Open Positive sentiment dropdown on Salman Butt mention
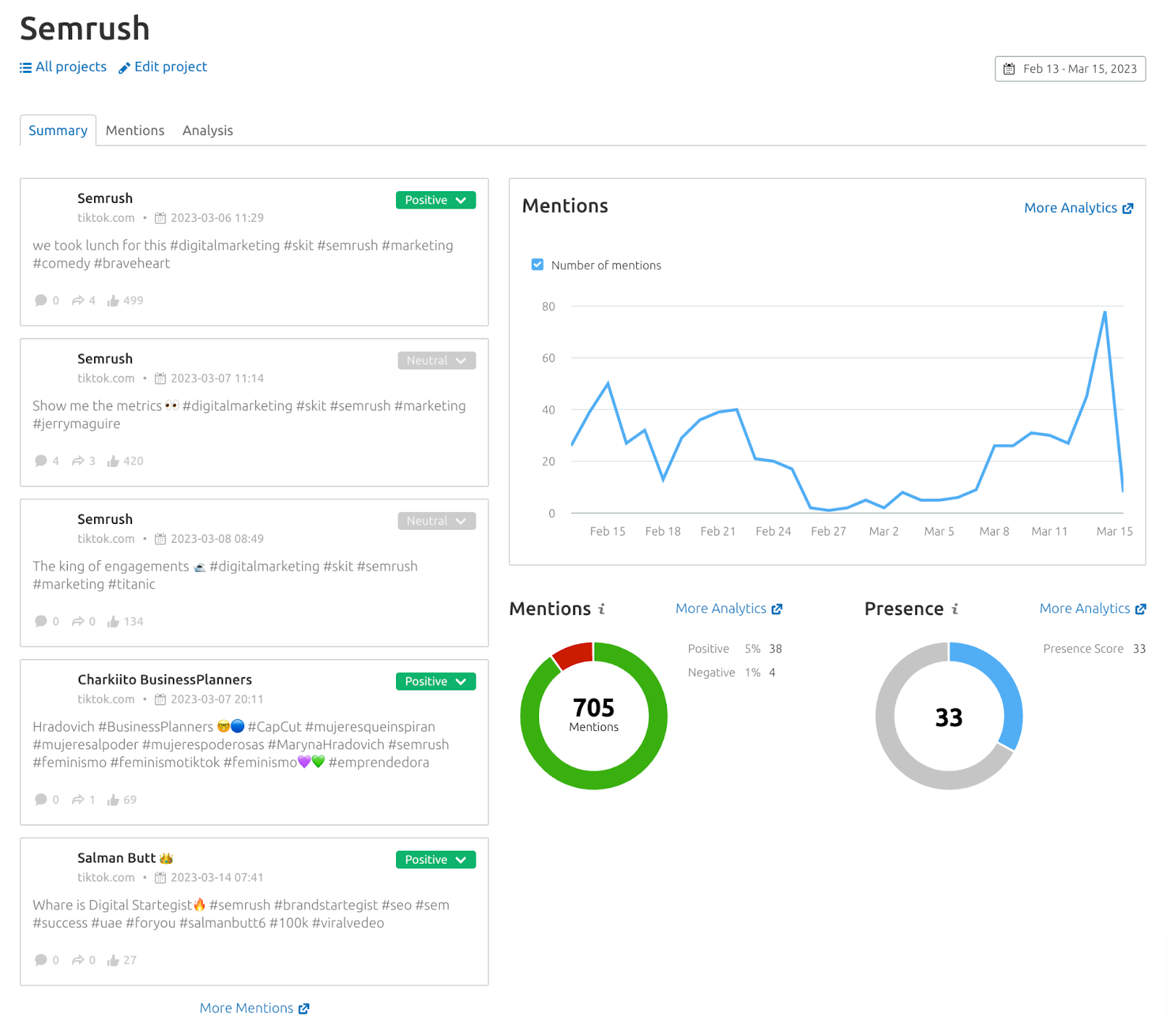The height and width of the screenshot is (1036, 1167). coord(435,859)
